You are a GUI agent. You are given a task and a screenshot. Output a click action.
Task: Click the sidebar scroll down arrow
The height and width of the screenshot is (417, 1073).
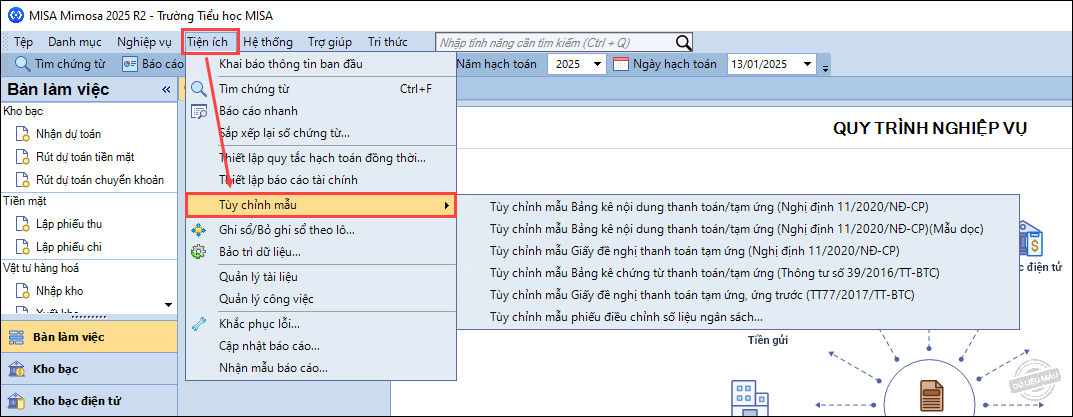[168, 305]
